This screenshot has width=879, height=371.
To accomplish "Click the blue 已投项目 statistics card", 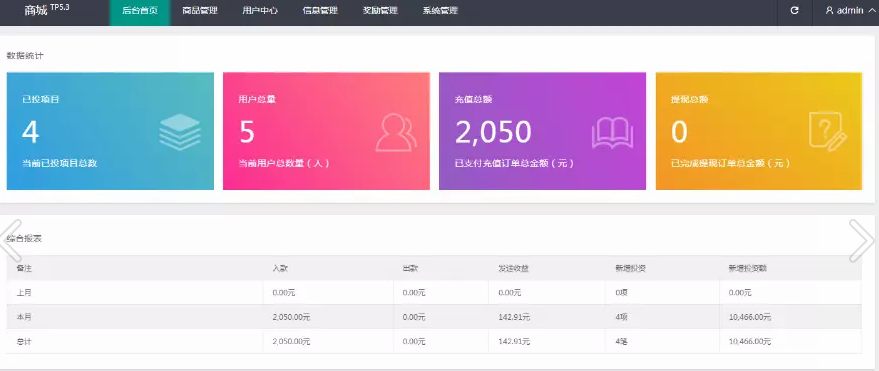I will 110,131.
